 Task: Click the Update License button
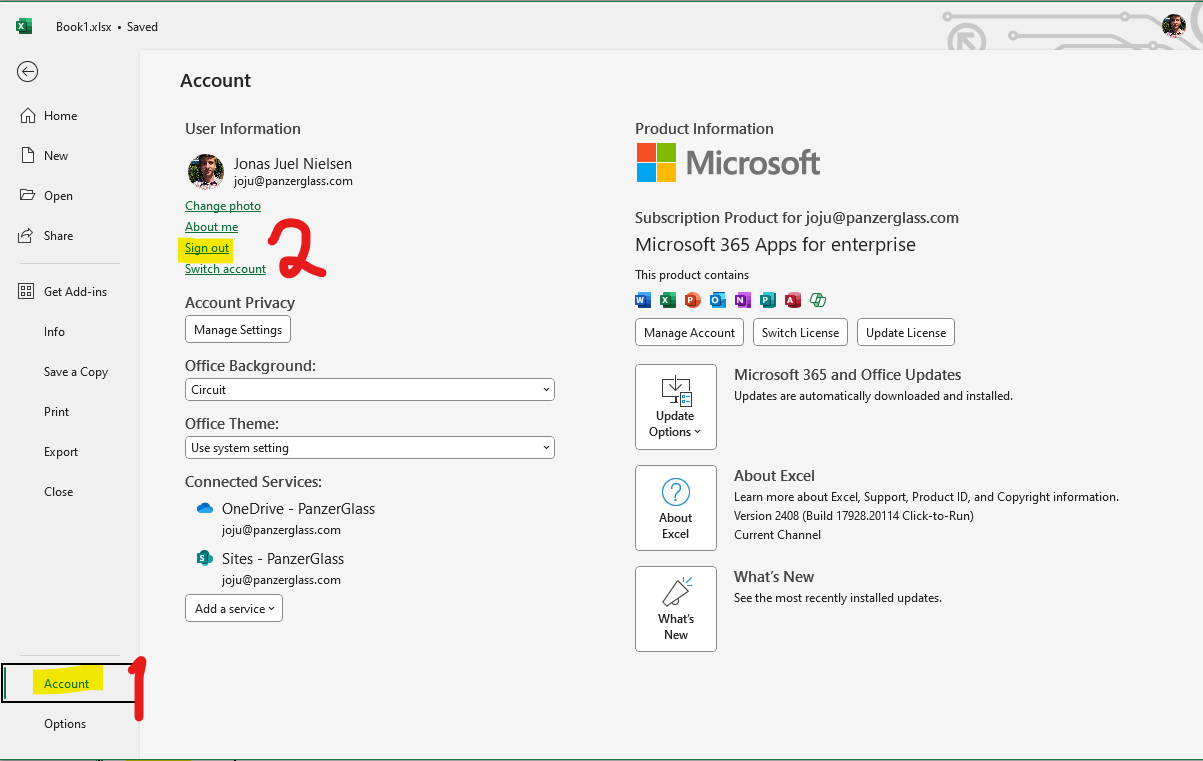906,332
